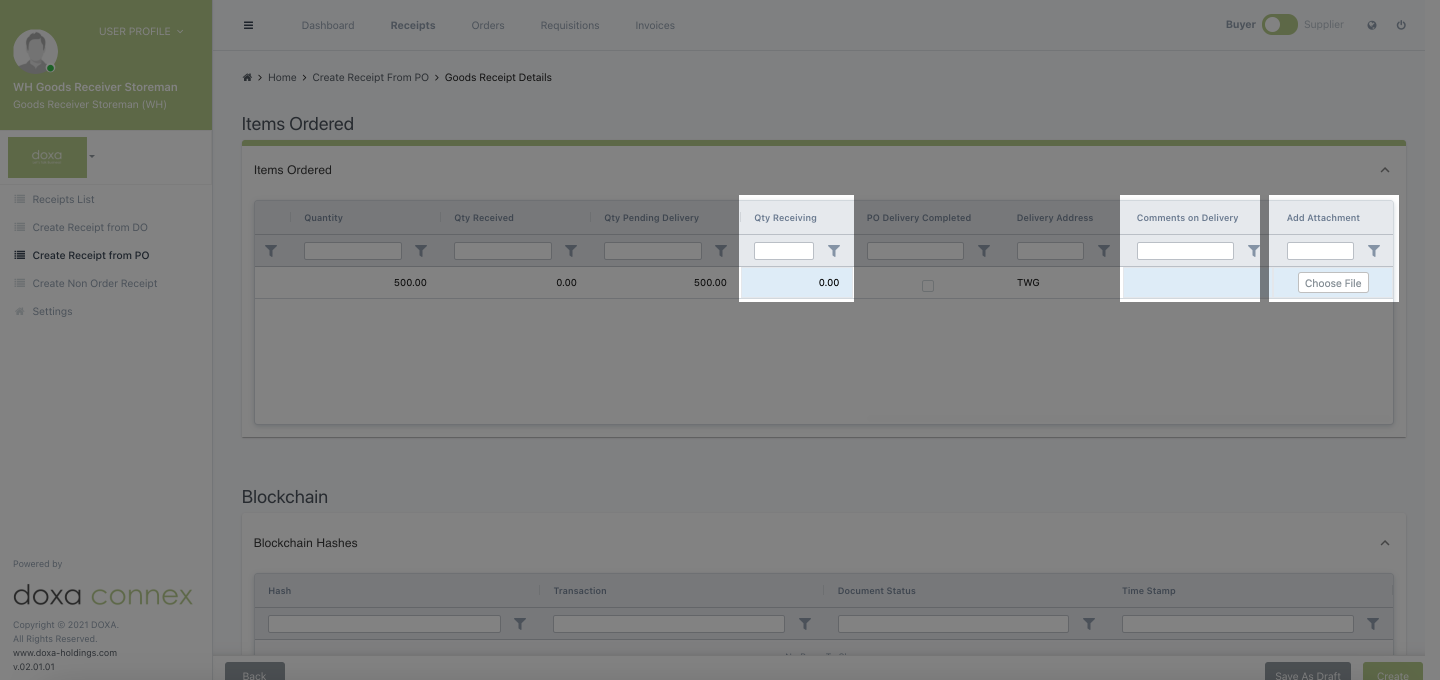Open the Requisitions menu
This screenshot has width=1440, height=680.
point(570,25)
